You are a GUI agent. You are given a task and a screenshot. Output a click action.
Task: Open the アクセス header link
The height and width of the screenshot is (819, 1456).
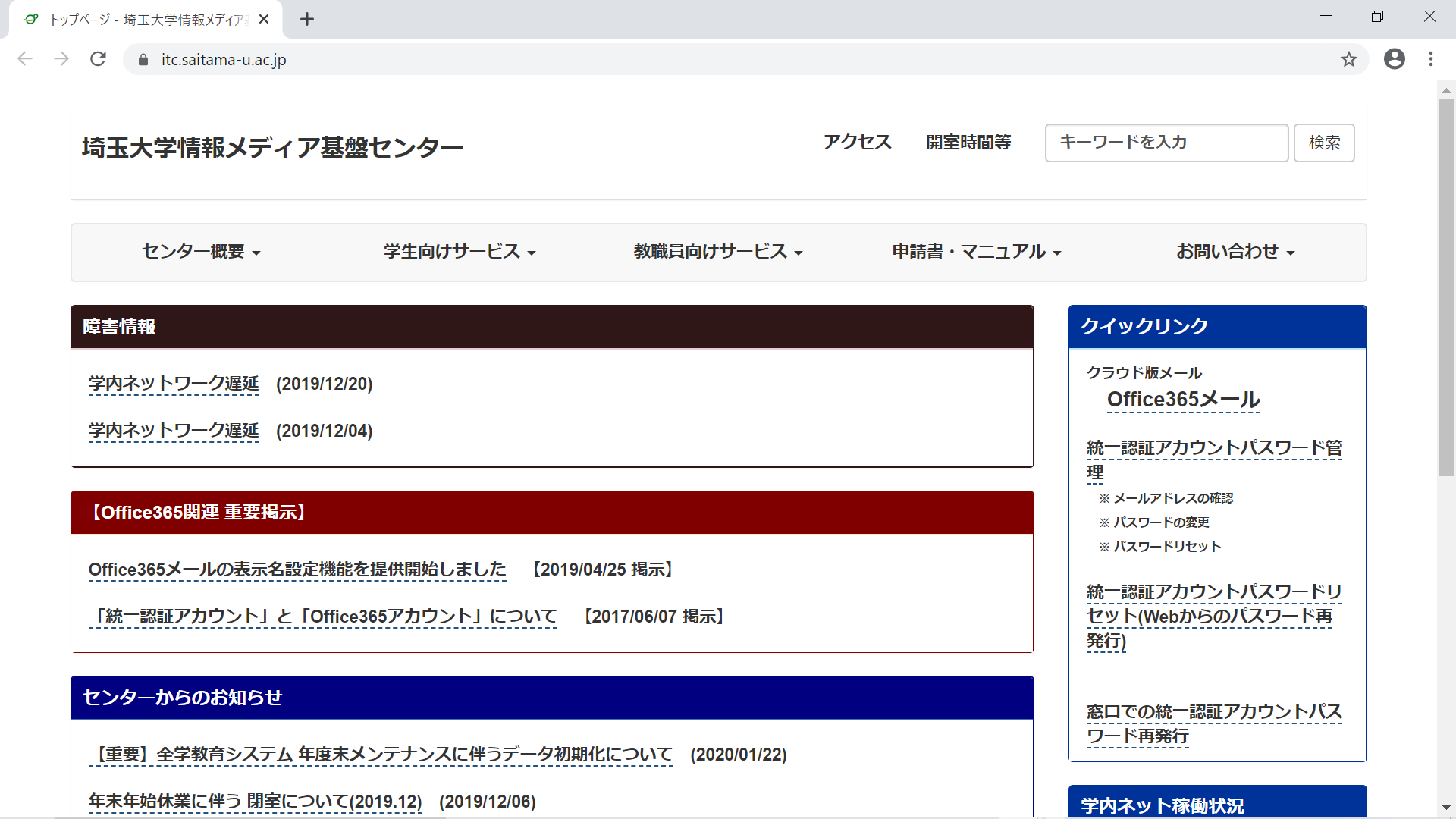coord(858,143)
